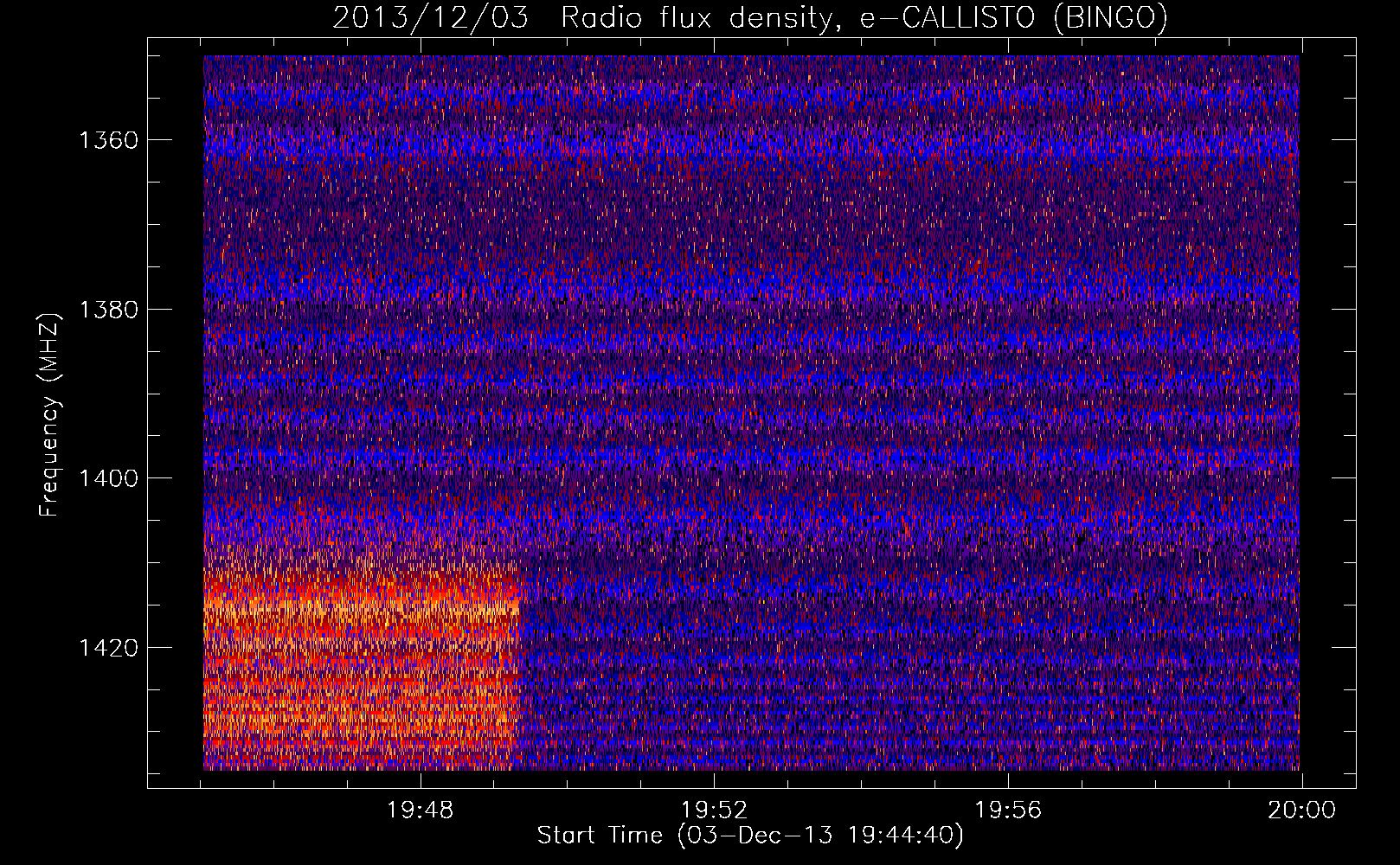The width and height of the screenshot is (1400, 865).
Task: Click the 1360 frequency tick label
Action: tap(109, 140)
